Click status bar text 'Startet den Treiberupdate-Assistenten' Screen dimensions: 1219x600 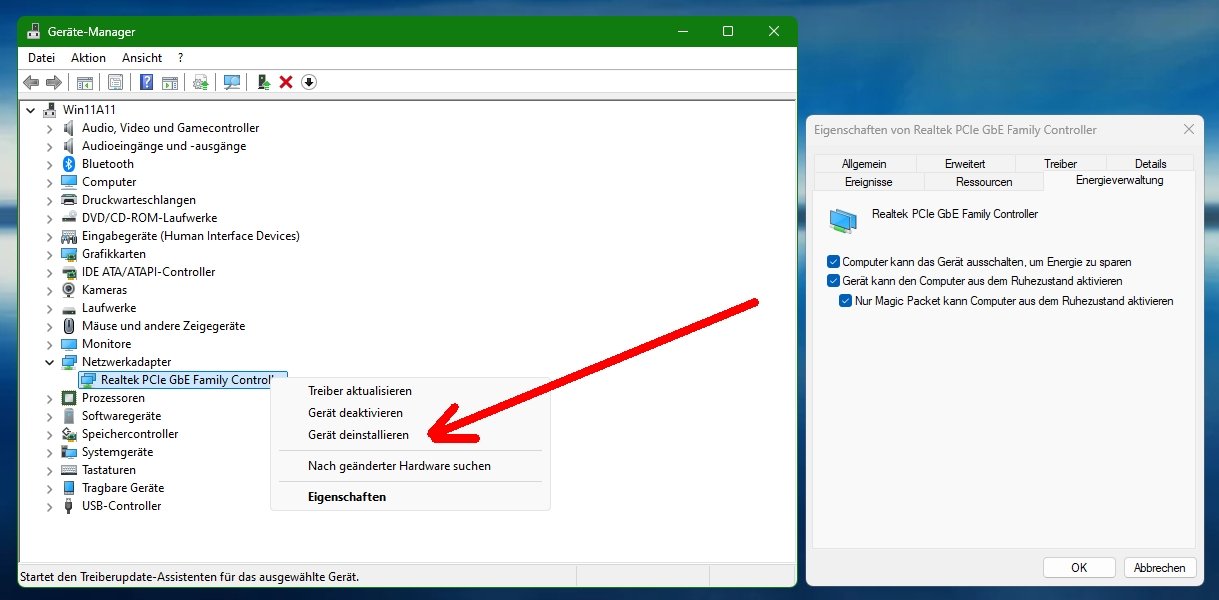click(x=190, y=577)
